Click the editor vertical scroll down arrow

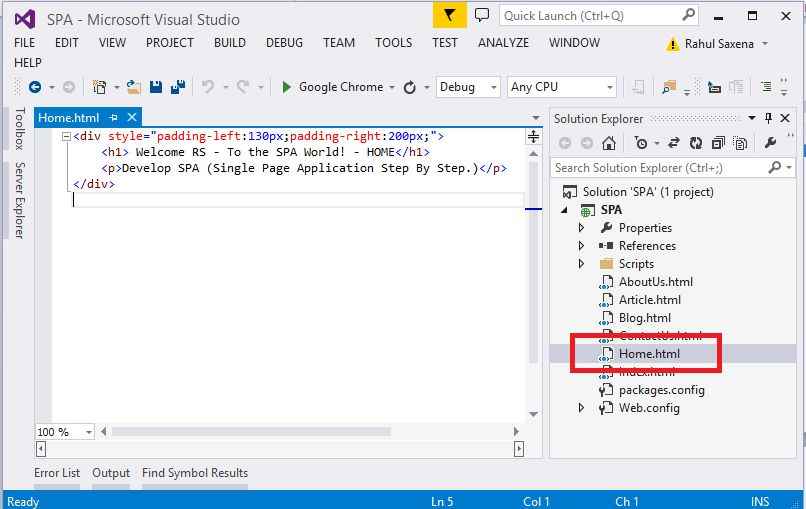pos(533,414)
